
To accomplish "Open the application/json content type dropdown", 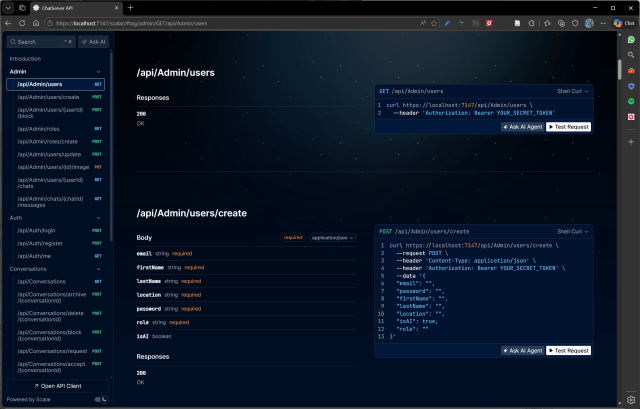I will 332,238.
